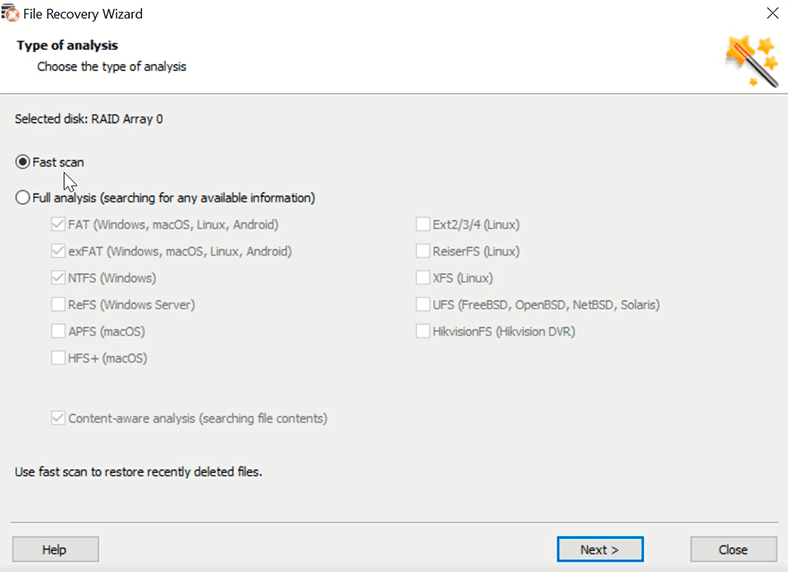This screenshot has height=572, width=788.
Task: Toggle Content-aware analysis checkbox
Action: point(58,418)
